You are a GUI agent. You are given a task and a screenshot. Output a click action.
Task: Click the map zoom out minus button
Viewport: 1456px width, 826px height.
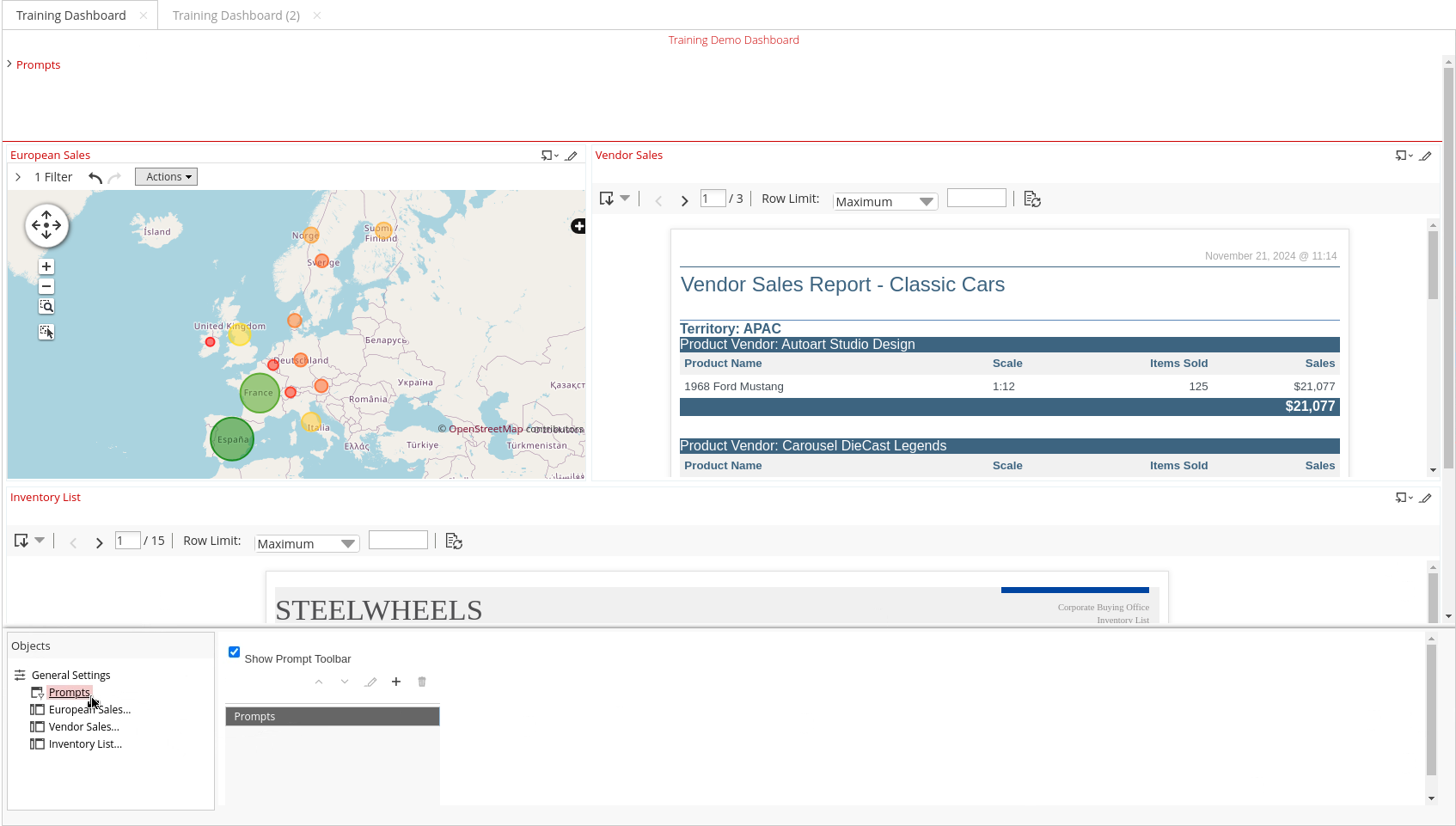coord(46,286)
